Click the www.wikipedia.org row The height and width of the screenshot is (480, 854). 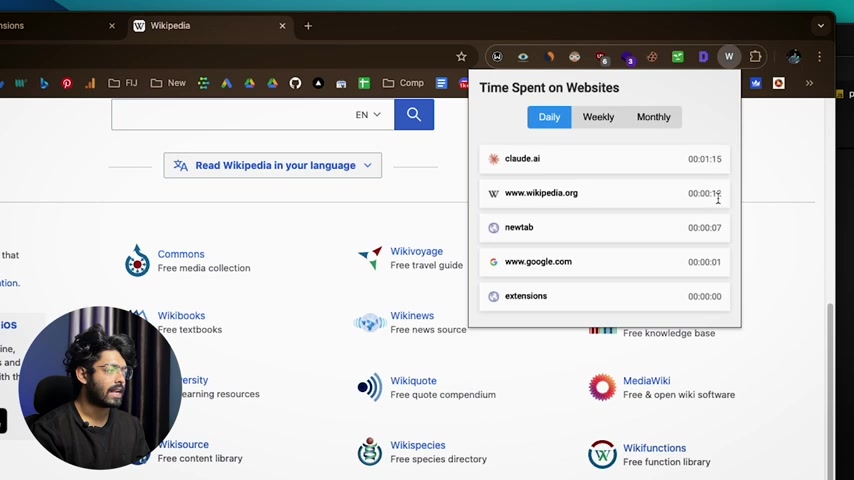[605, 193]
